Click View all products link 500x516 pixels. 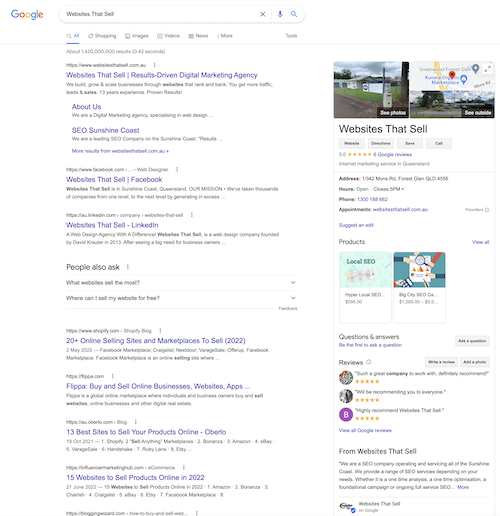coord(480,242)
